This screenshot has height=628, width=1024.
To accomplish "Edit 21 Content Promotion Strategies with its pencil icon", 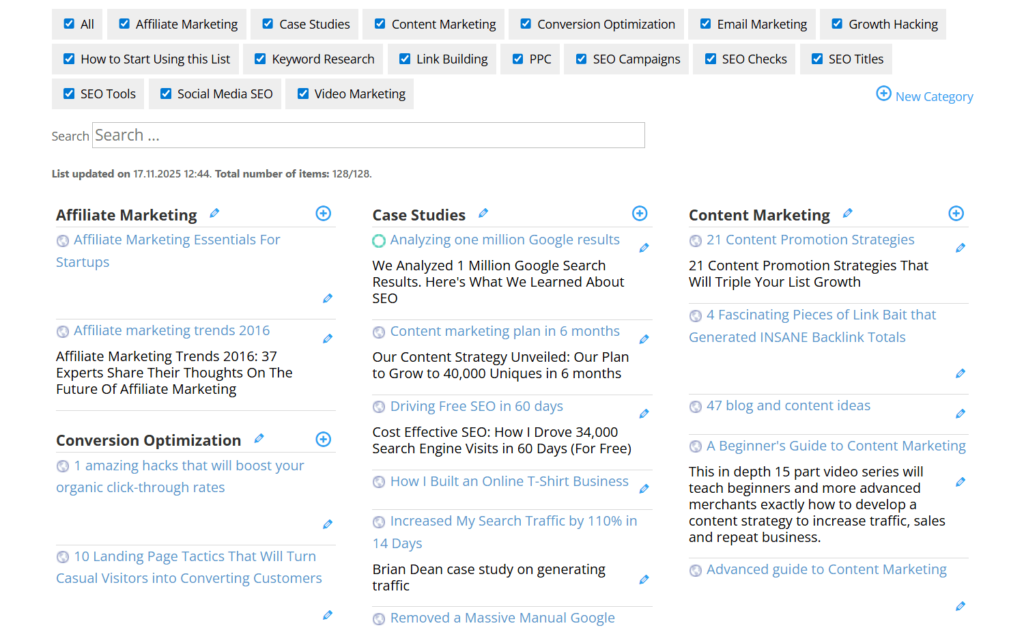I will pyautogui.click(x=961, y=247).
